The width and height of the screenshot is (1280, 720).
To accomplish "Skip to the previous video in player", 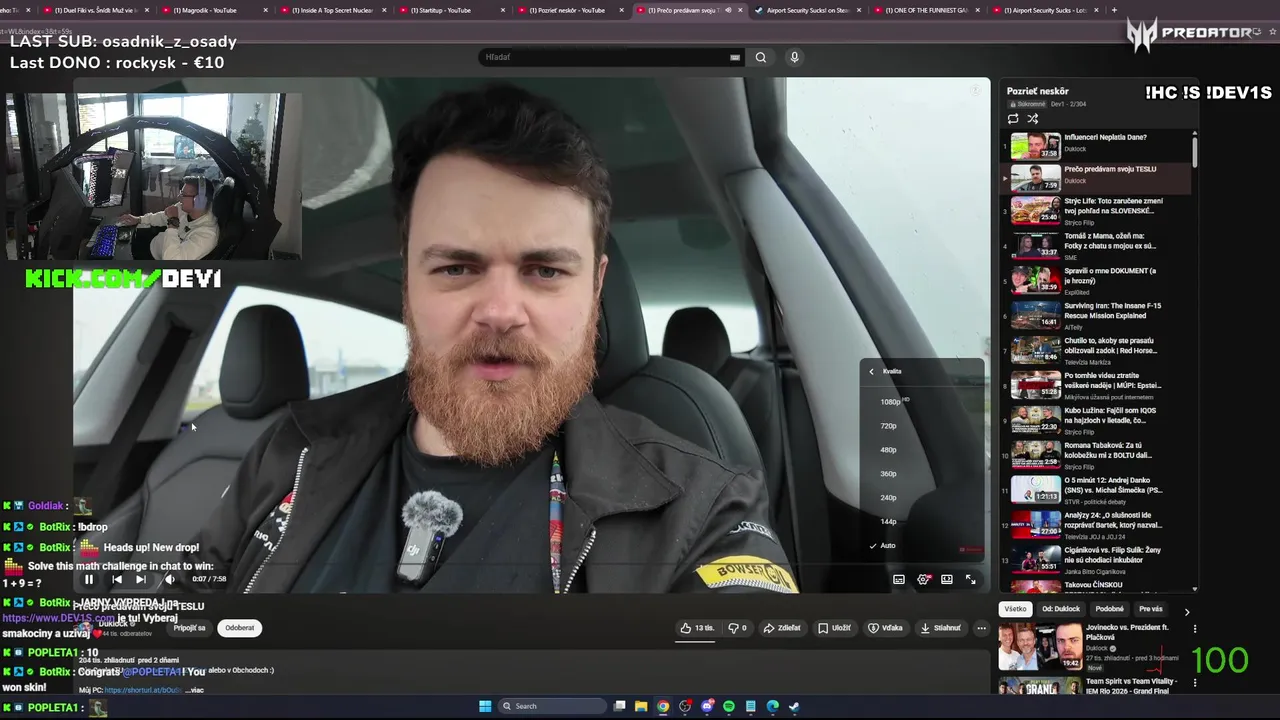I will tap(117, 579).
